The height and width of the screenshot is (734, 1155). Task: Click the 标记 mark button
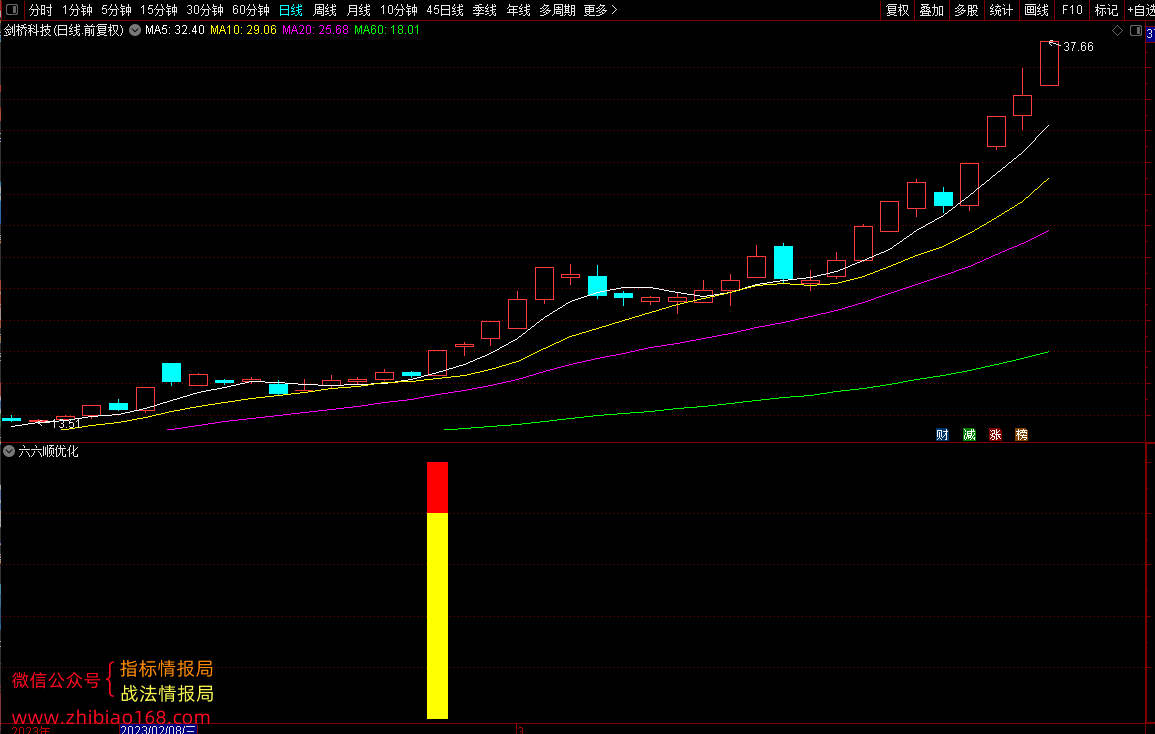pyautogui.click(x=1106, y=10)
